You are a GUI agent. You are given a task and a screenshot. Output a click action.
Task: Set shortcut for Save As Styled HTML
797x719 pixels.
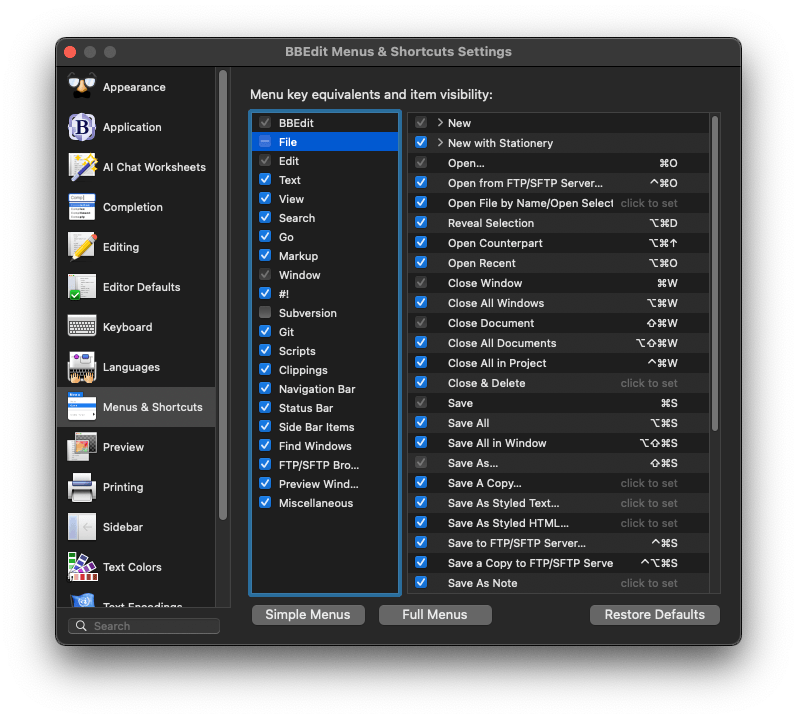pos(649,523)
